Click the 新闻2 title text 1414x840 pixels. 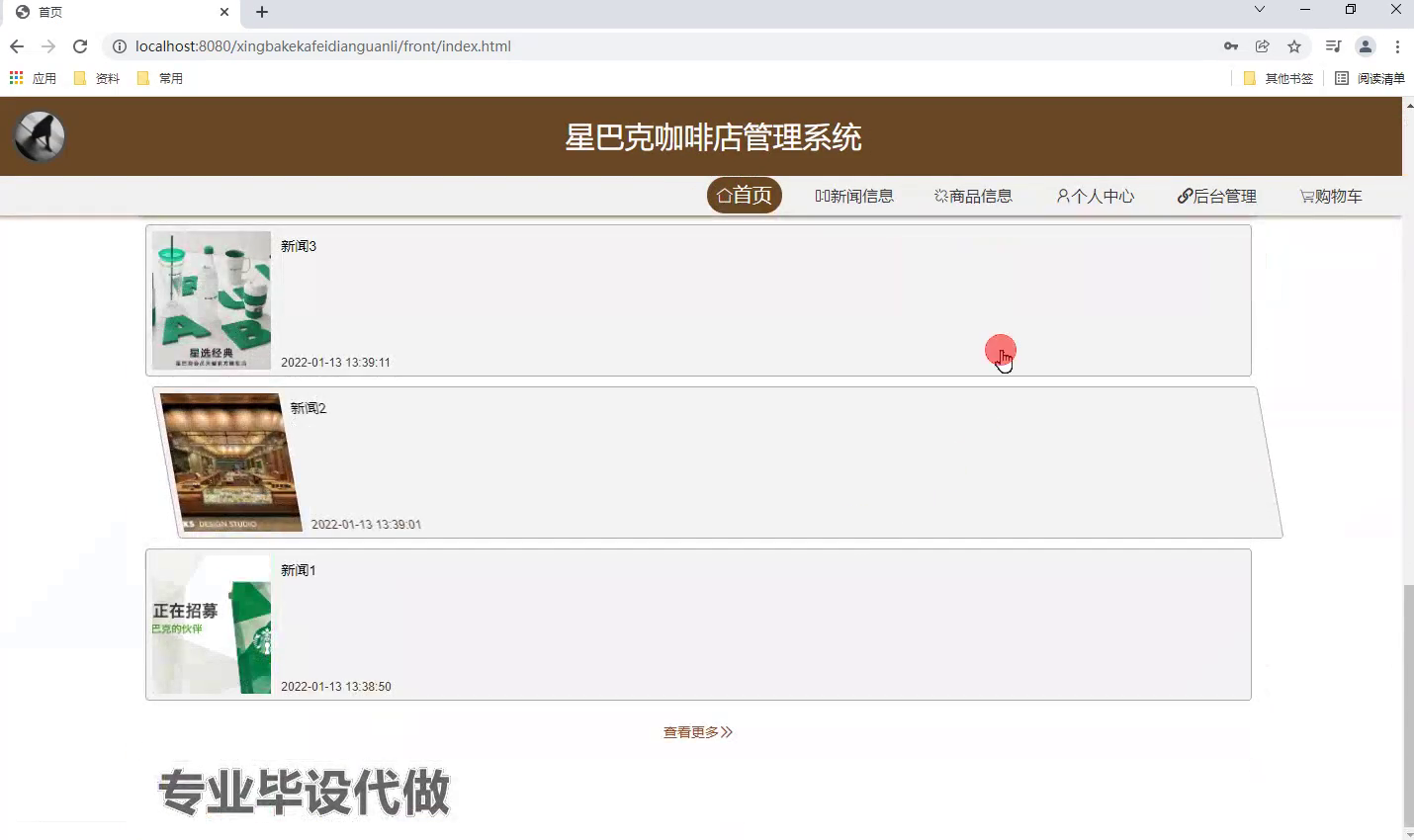309,408
